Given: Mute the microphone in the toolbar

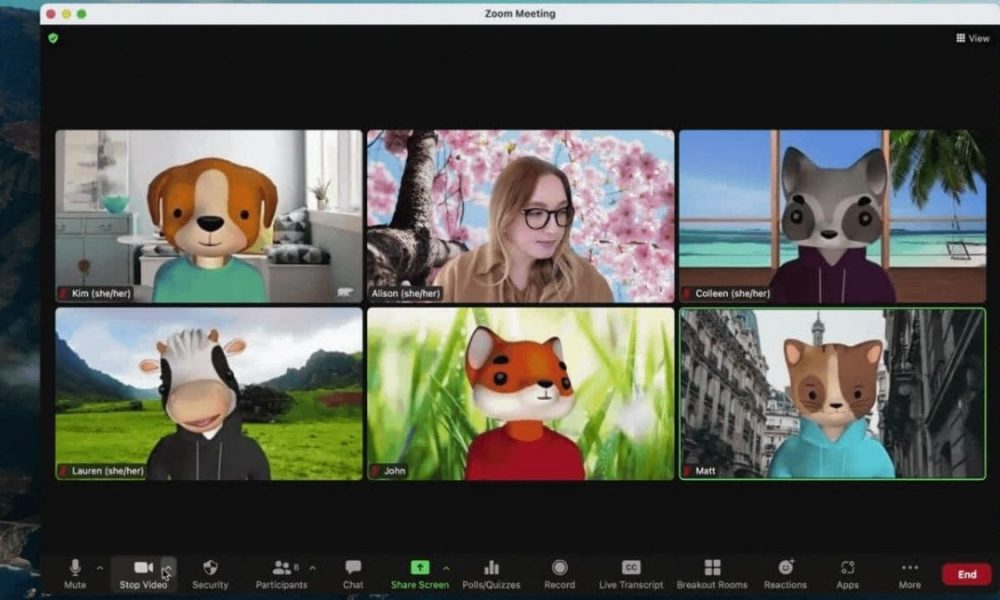Looking at the screenshot, I should click(x=75, y=573).
